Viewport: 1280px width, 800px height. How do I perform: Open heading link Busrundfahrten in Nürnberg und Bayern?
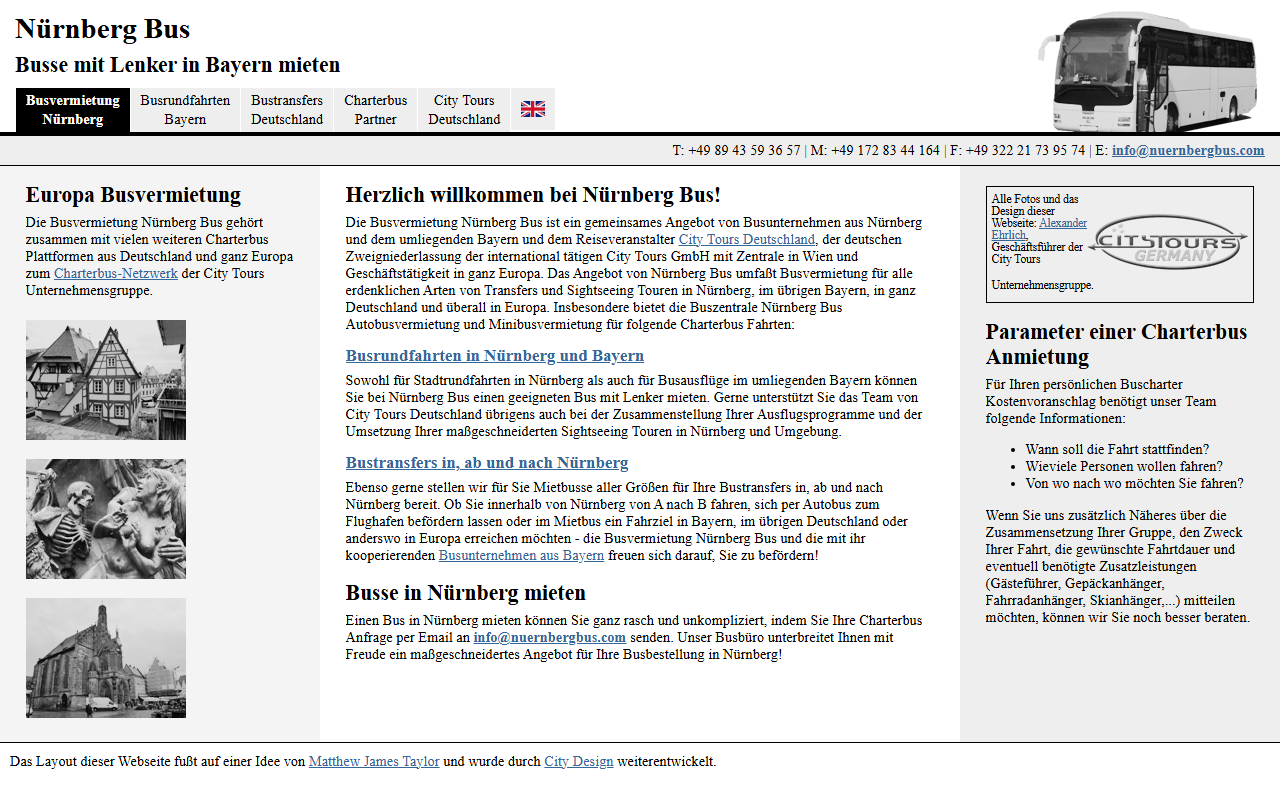tap(495, 356)
